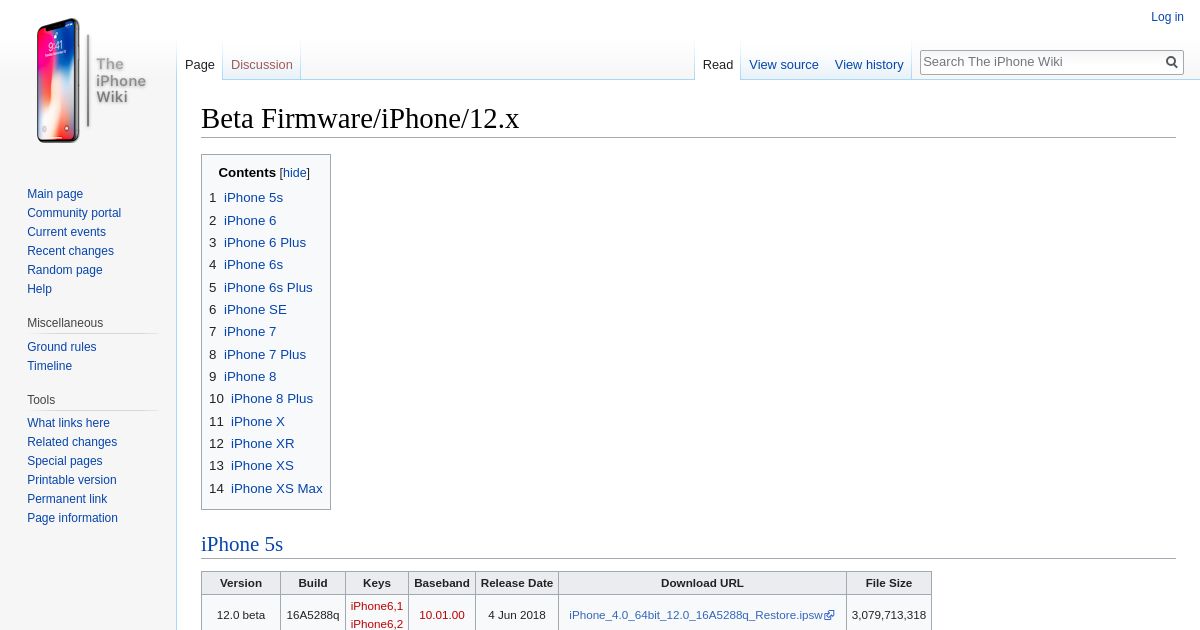This screenshot has height=630, width=1200.
Task: Select the 16A5288q build cell
Action: coord(313,615)
